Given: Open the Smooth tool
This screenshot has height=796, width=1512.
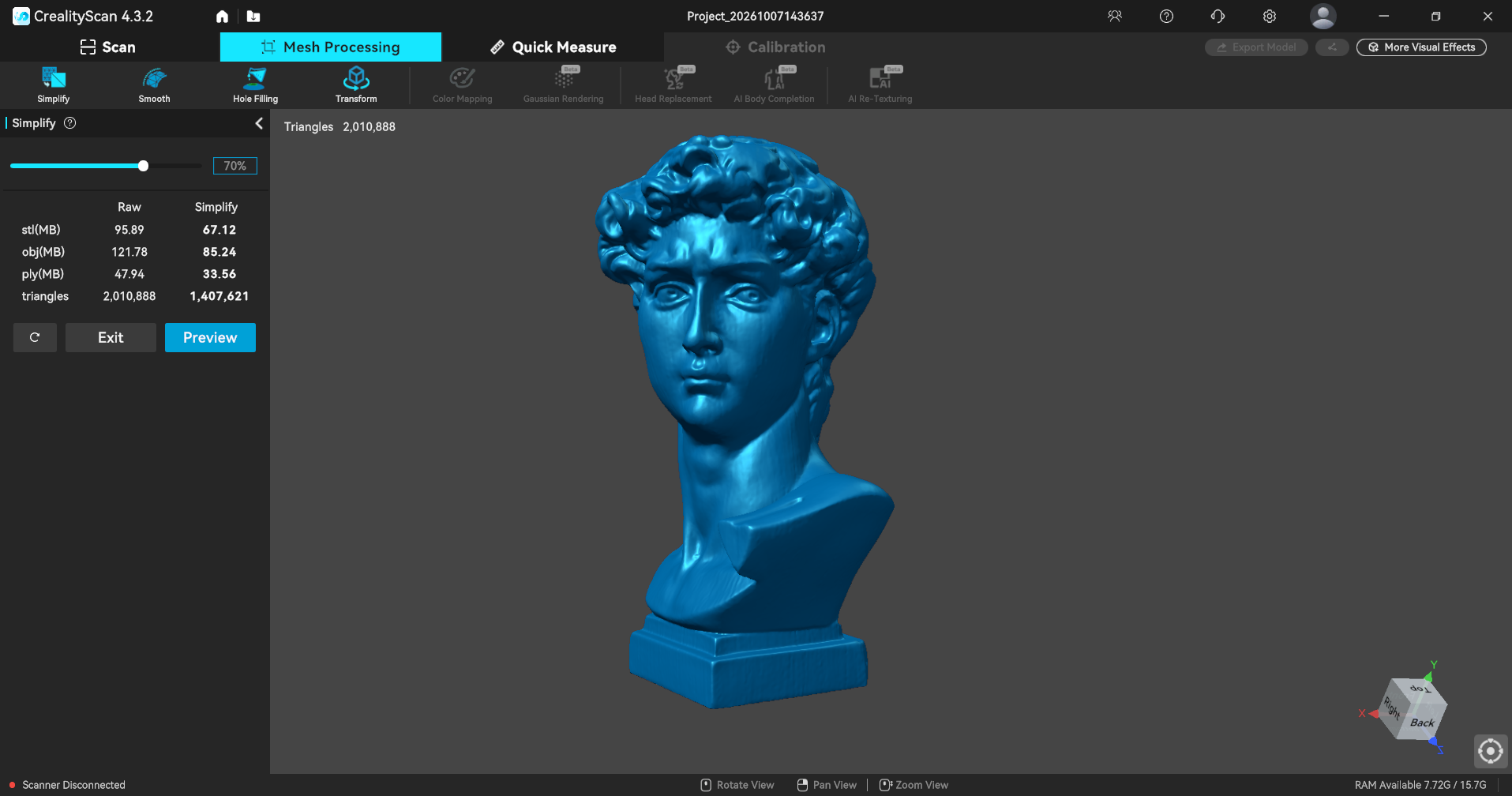Looking at the screenshot, I should click(x=154, y=84).
